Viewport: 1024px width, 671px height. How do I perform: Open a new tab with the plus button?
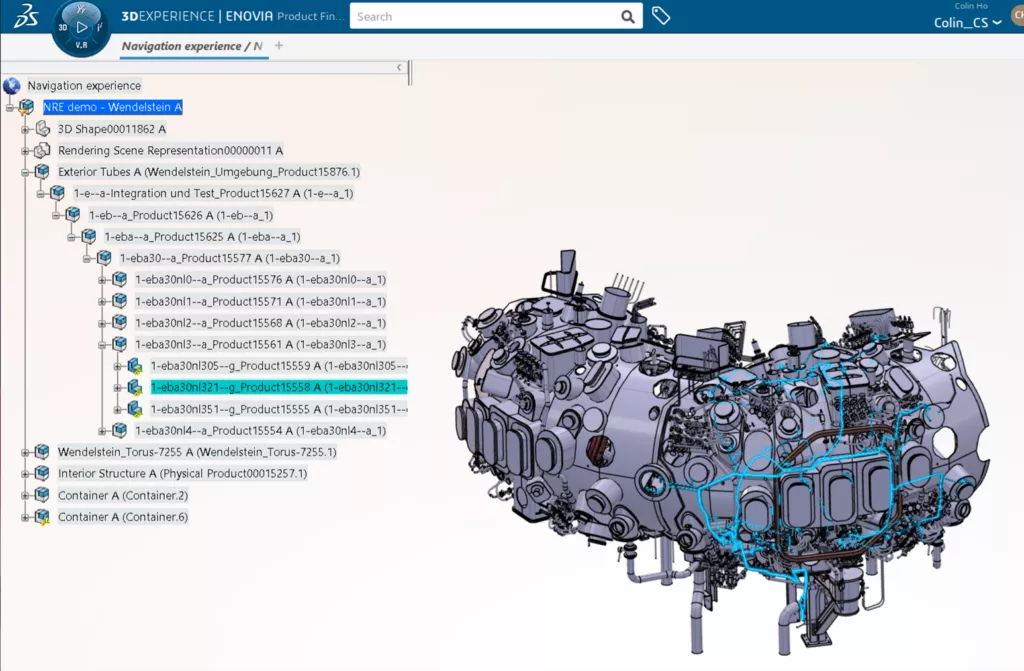pyautogui.click(x=278, y=46)
